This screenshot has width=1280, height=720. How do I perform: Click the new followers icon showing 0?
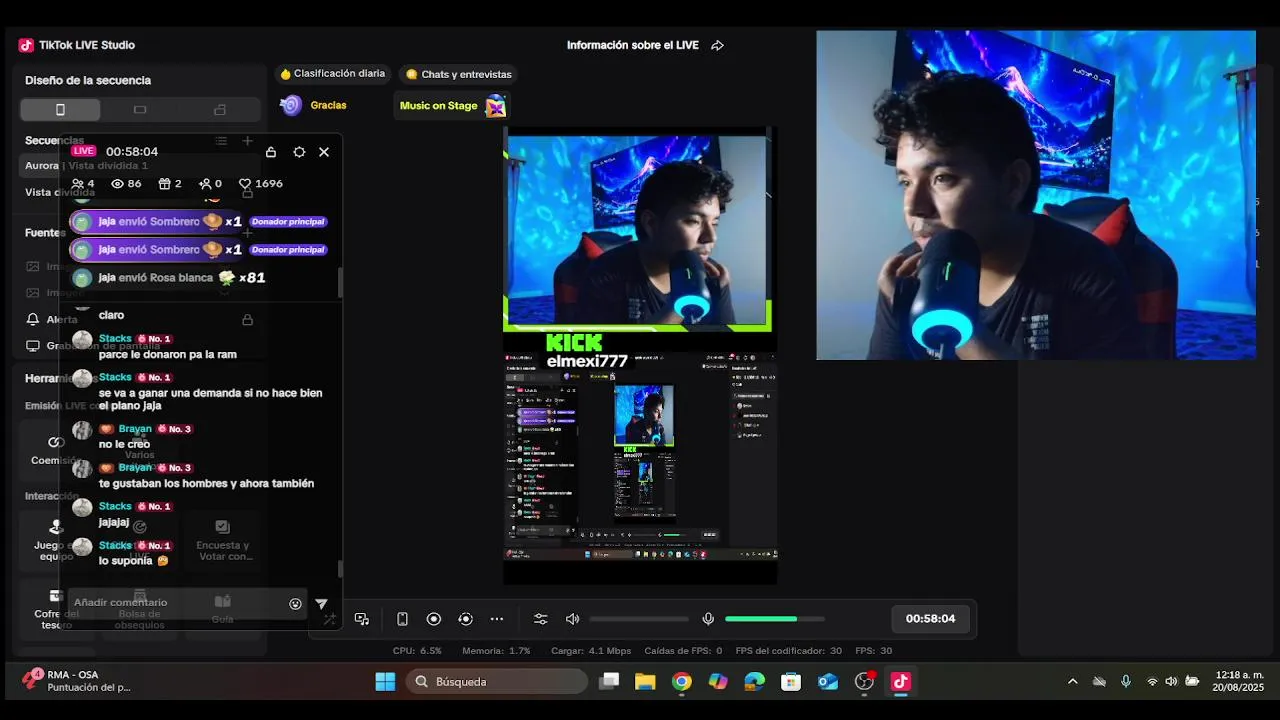coord(210,184)
